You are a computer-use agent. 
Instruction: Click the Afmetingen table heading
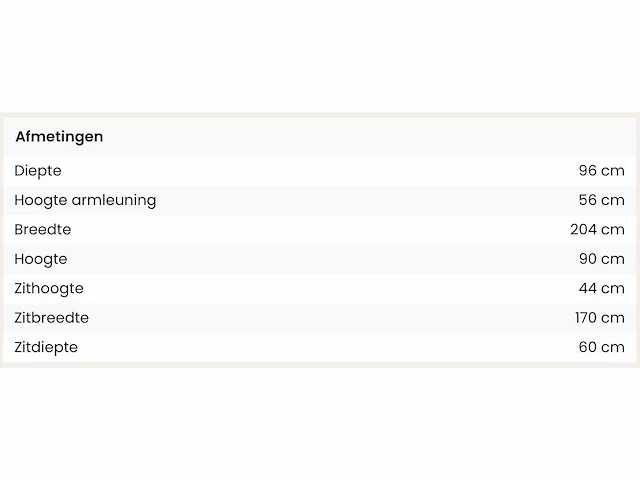59,136
